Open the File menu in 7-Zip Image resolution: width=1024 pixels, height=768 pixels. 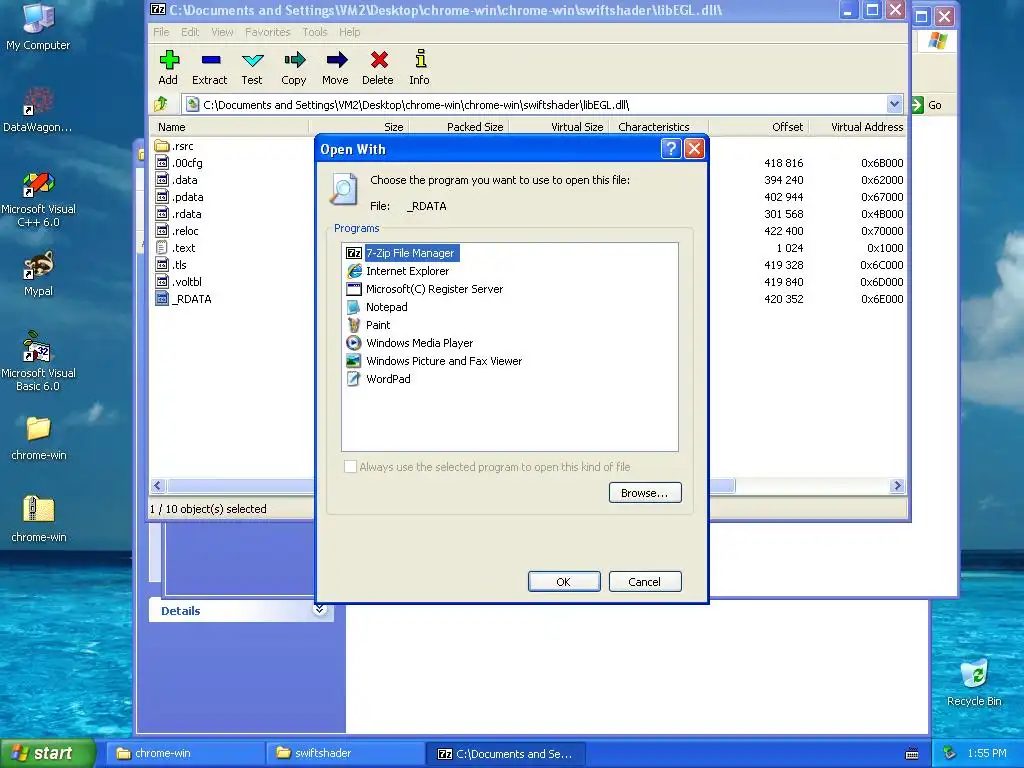(161, 32)
